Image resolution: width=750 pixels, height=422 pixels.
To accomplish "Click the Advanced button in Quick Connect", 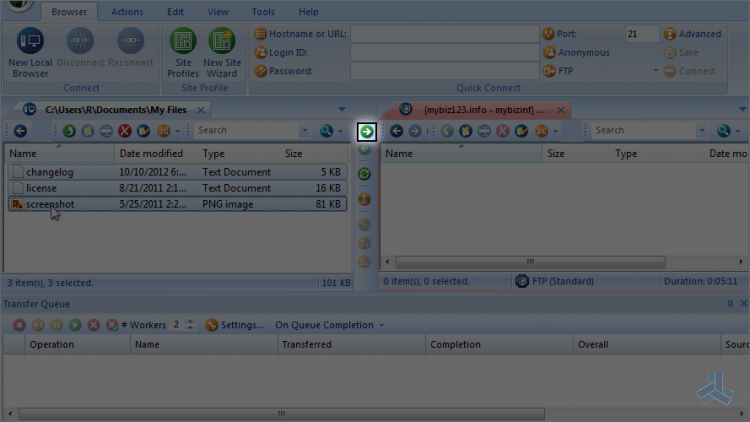I will 692,34.
